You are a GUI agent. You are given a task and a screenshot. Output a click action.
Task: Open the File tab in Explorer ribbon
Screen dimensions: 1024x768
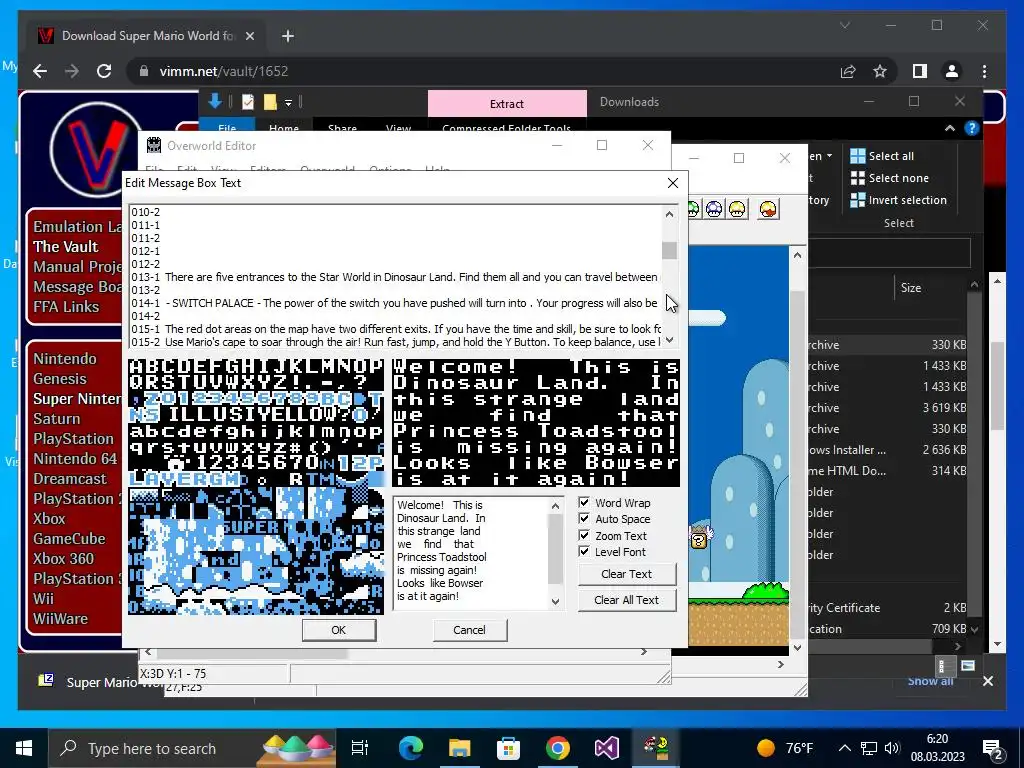[227, 127]
